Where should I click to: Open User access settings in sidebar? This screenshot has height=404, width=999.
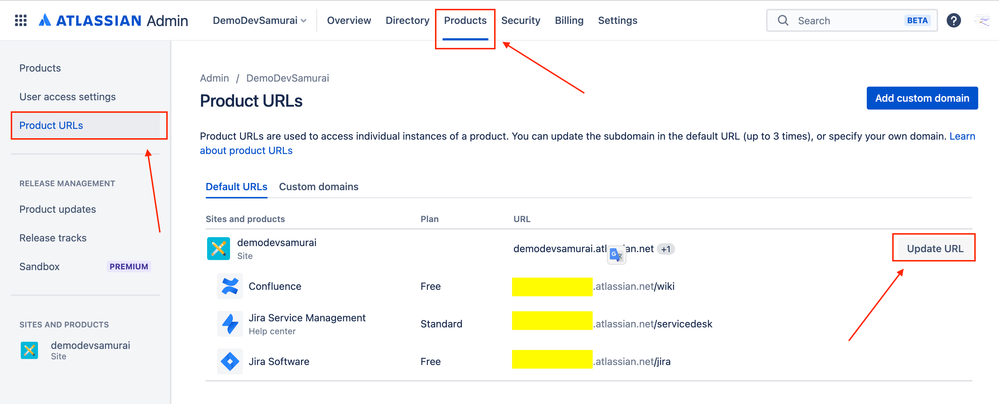68,97
